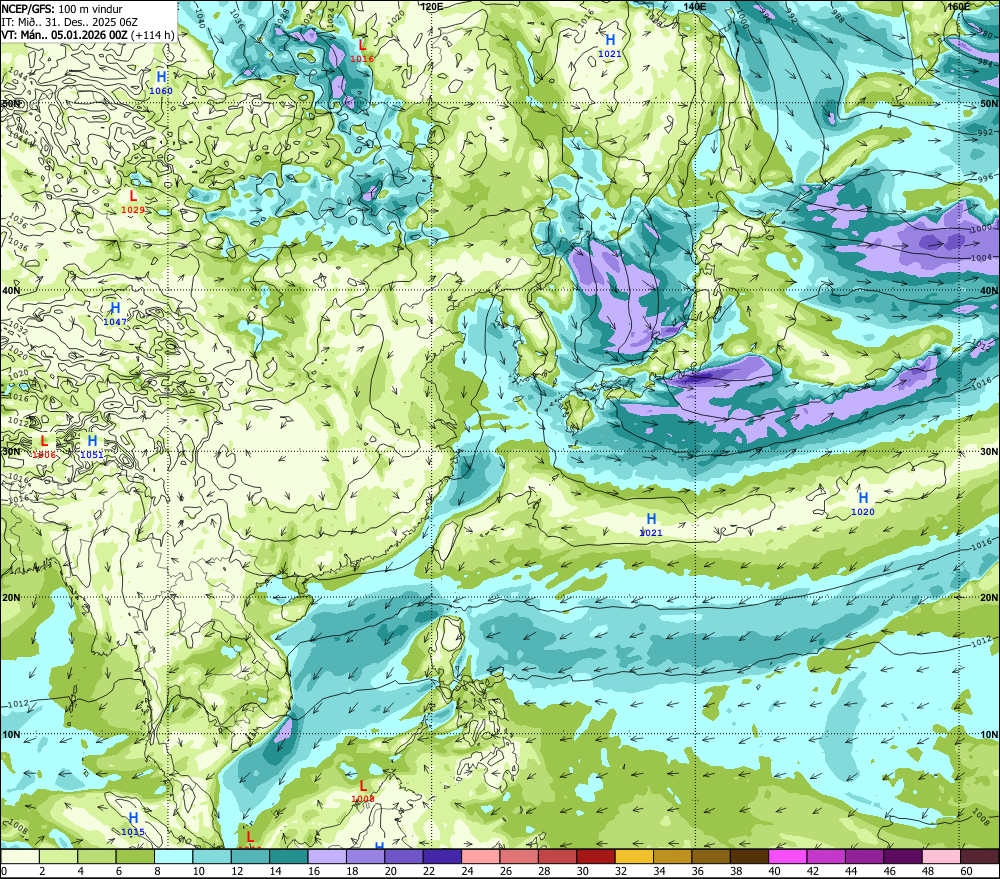
Task: Click the legend value 40
Action: [x=774, y=871]
